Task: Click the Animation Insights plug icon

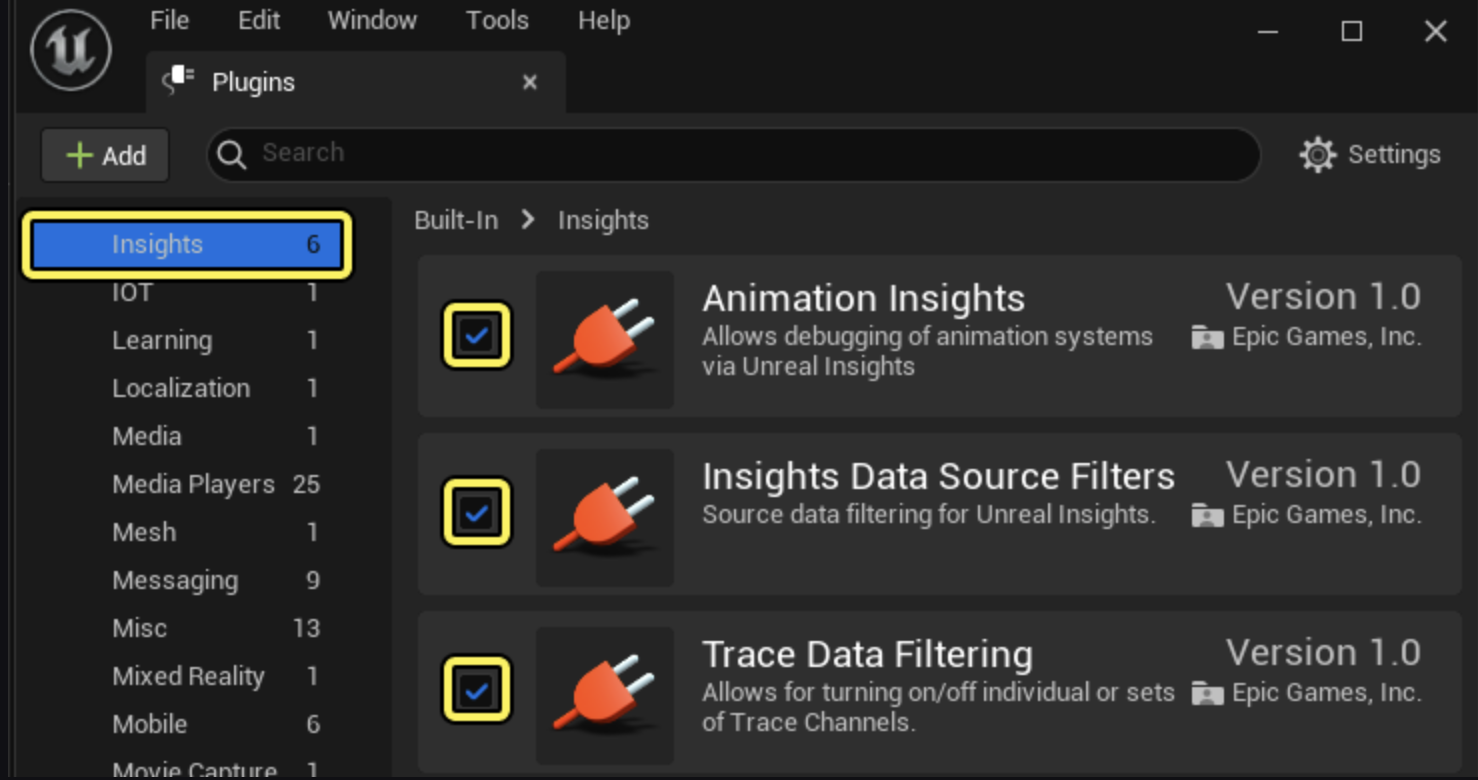Action: (x=605, y=339)
